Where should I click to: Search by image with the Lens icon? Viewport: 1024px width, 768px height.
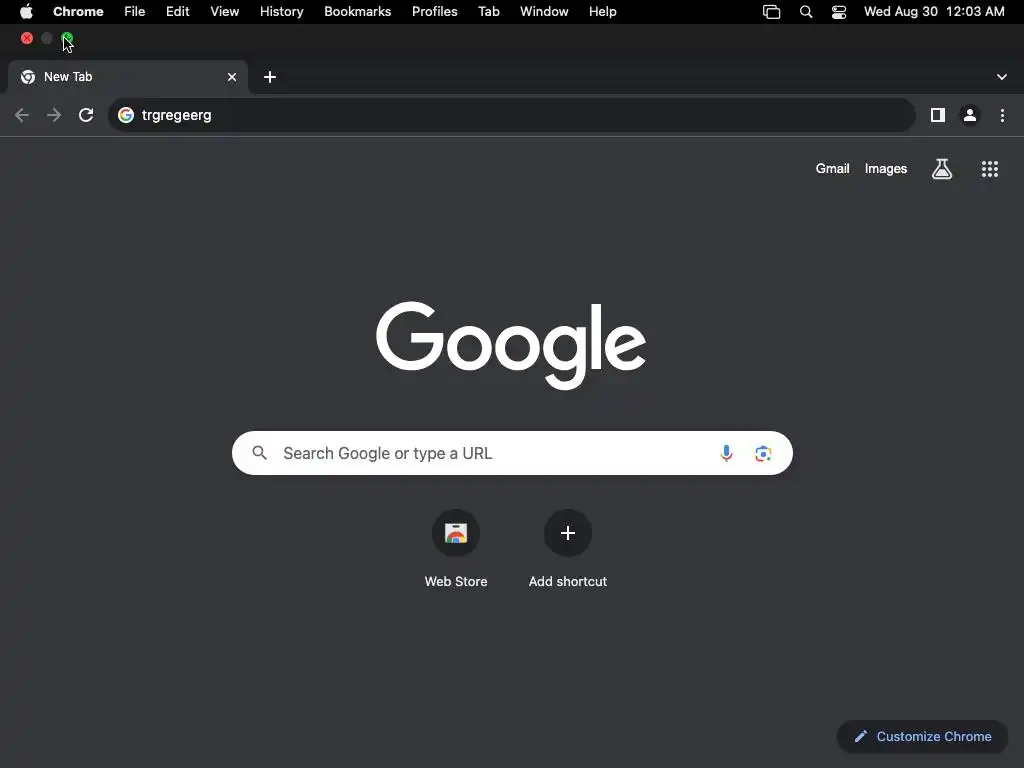coord(763,453)
